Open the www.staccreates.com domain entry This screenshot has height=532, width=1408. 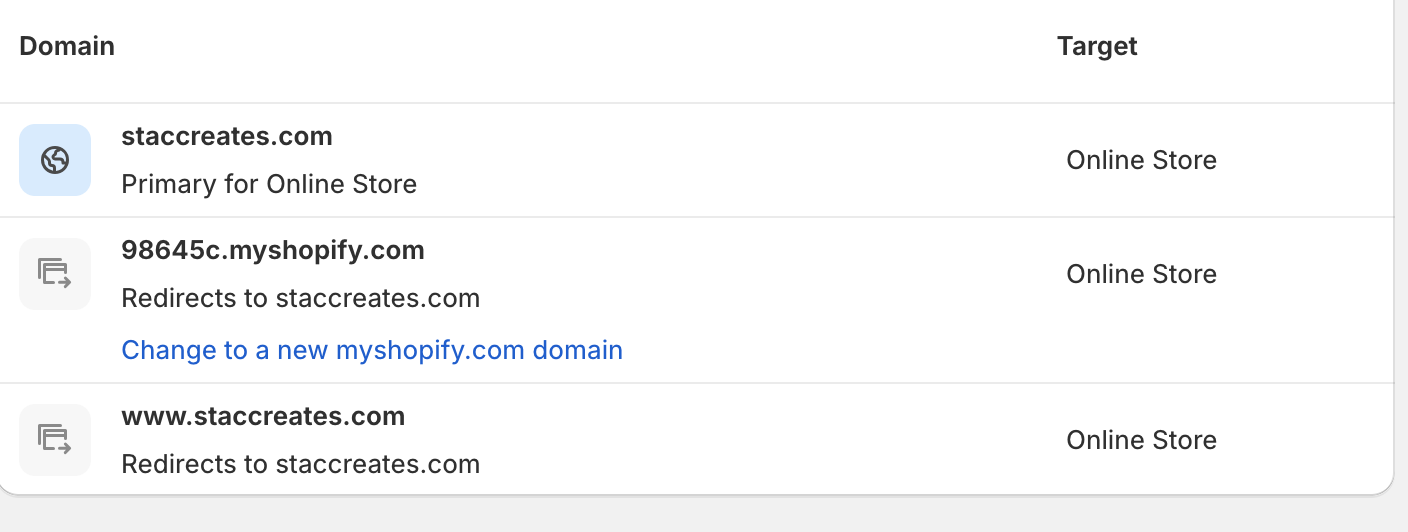[x=263, y=416]
